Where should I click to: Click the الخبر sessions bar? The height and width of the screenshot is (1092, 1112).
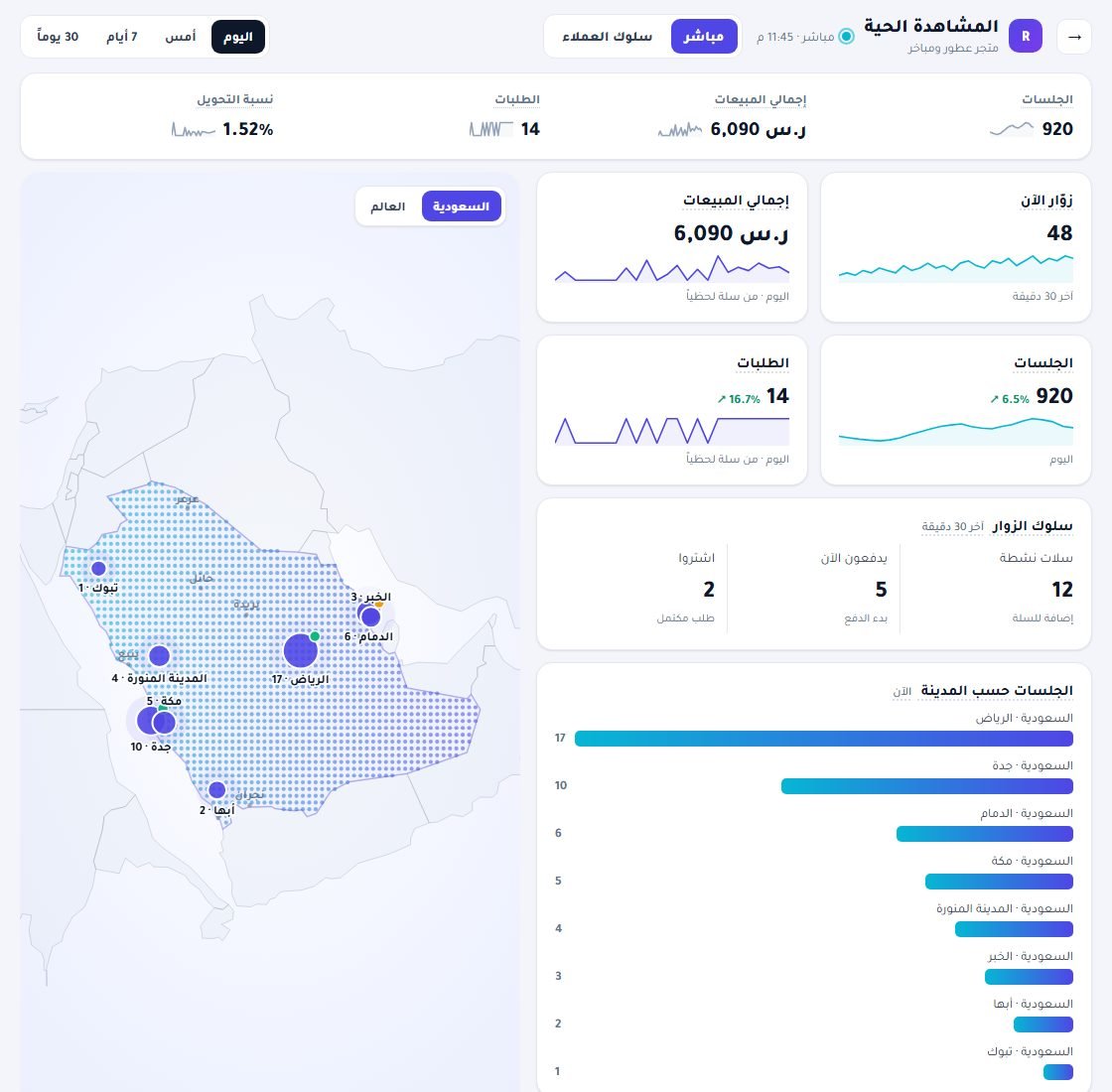click(x=1029, y=977)
